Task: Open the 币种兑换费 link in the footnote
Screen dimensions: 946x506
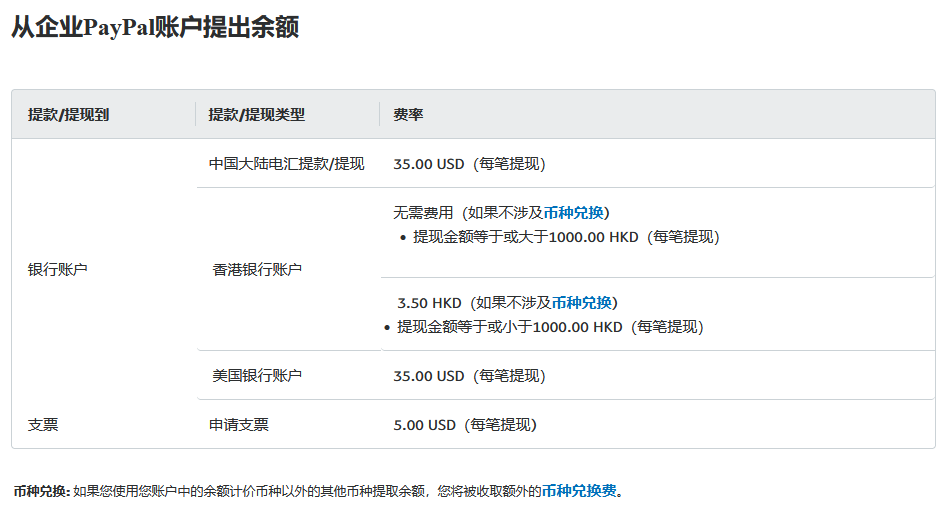Action: pyautogui.click(x=581, y=491)
